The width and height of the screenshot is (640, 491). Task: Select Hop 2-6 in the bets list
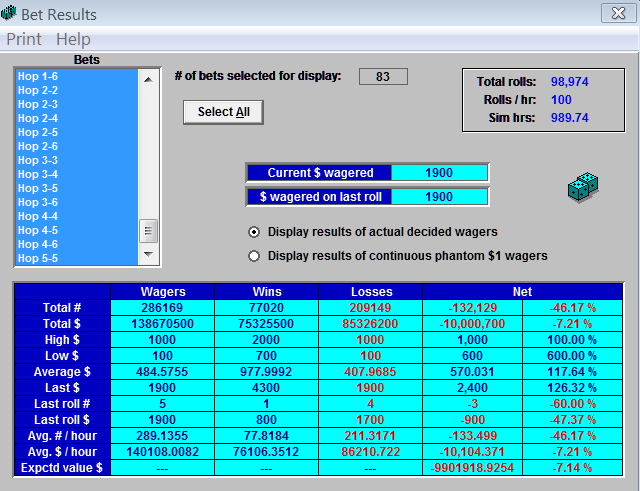click(77, 146)
